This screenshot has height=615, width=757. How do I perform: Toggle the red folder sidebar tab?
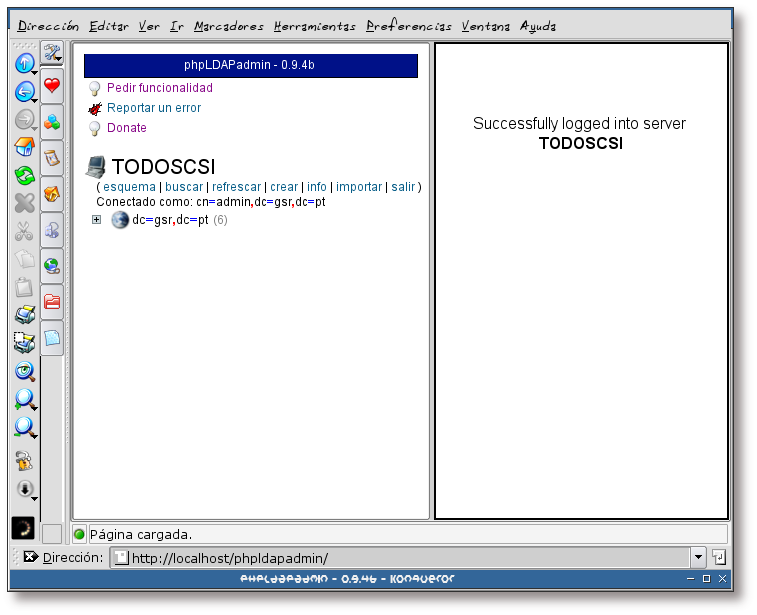click(x=52, y=301)
